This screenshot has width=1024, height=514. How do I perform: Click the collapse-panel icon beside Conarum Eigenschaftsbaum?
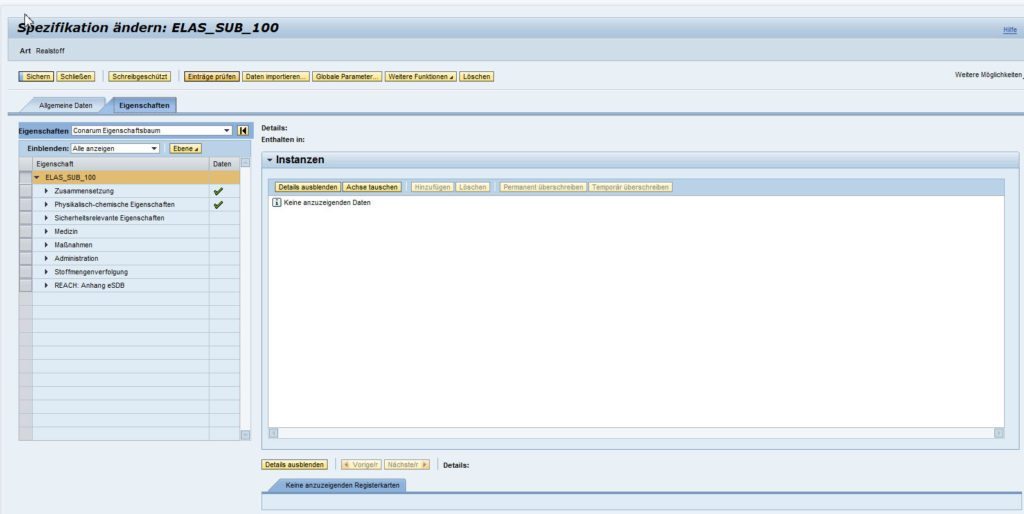(x=243, y=131)
